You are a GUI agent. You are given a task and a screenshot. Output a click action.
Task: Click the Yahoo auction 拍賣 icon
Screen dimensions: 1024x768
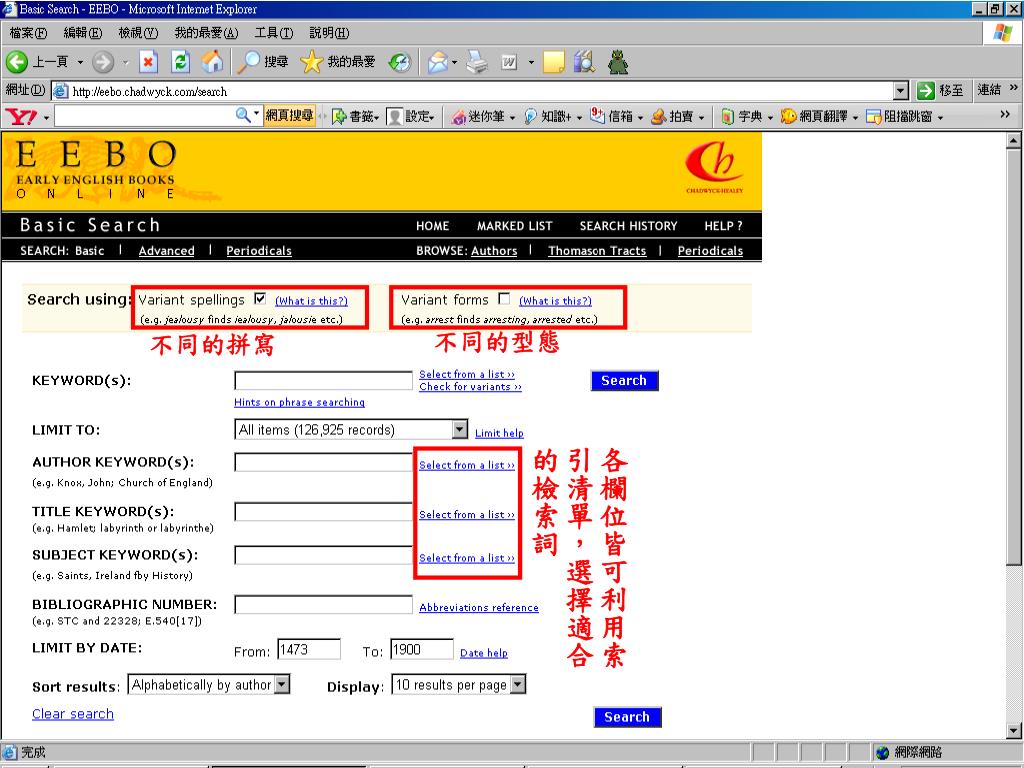point(659,117)
